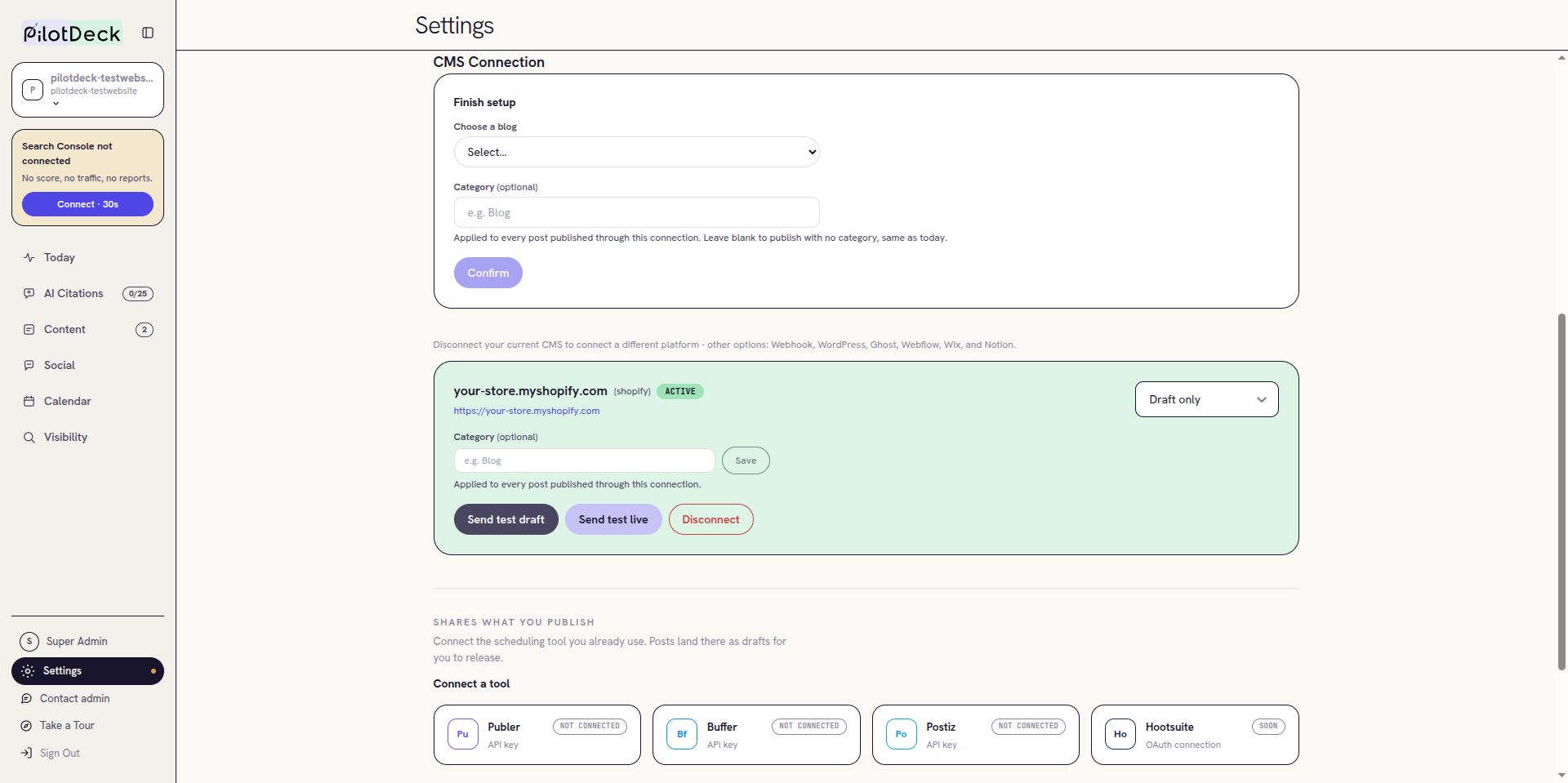Screen dimensions: 1568x783
Task: Open Today in the sidebar
Action: [x=87, y=257]
